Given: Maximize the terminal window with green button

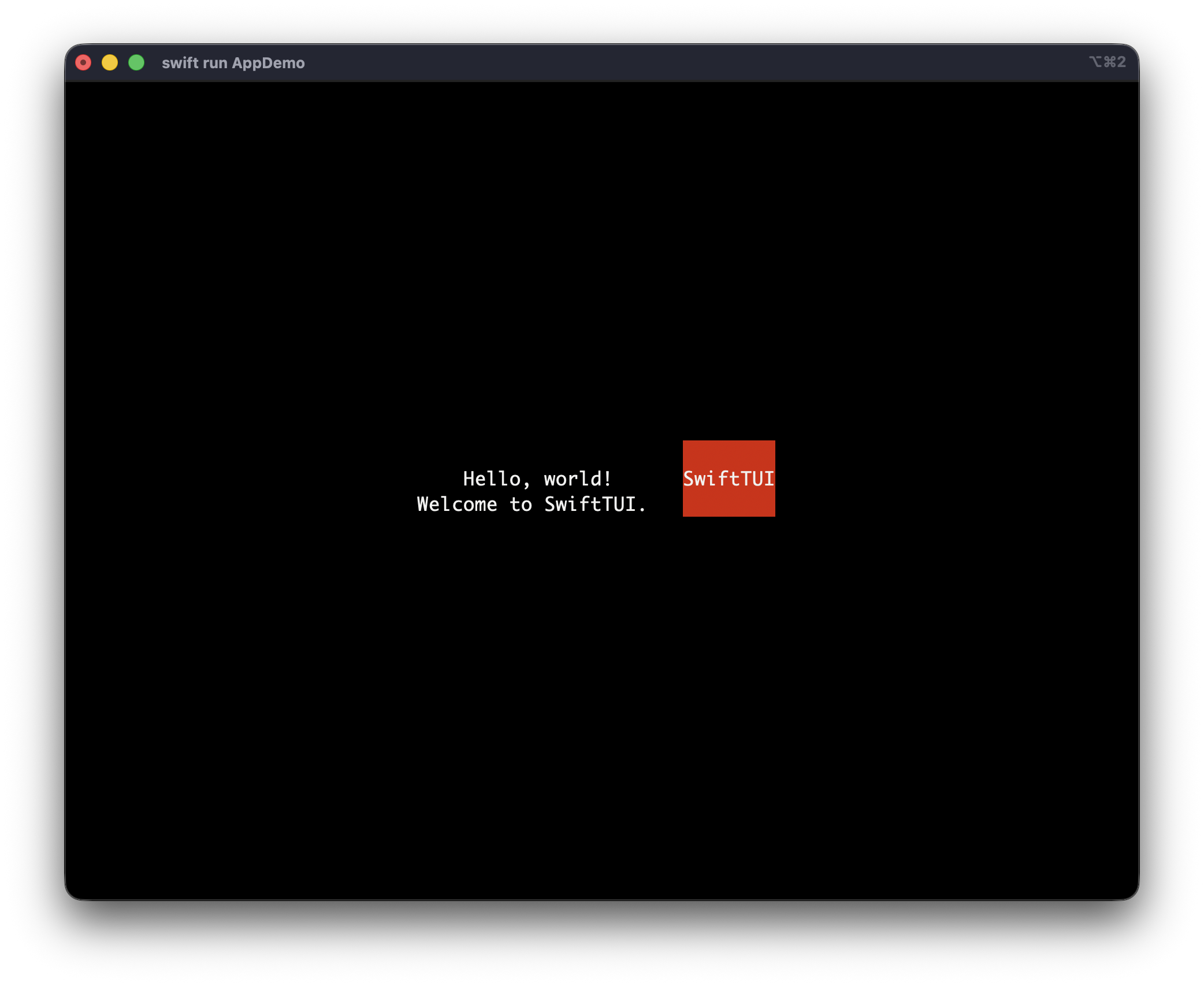Looking at the screenshot, I should coord(136,62).
